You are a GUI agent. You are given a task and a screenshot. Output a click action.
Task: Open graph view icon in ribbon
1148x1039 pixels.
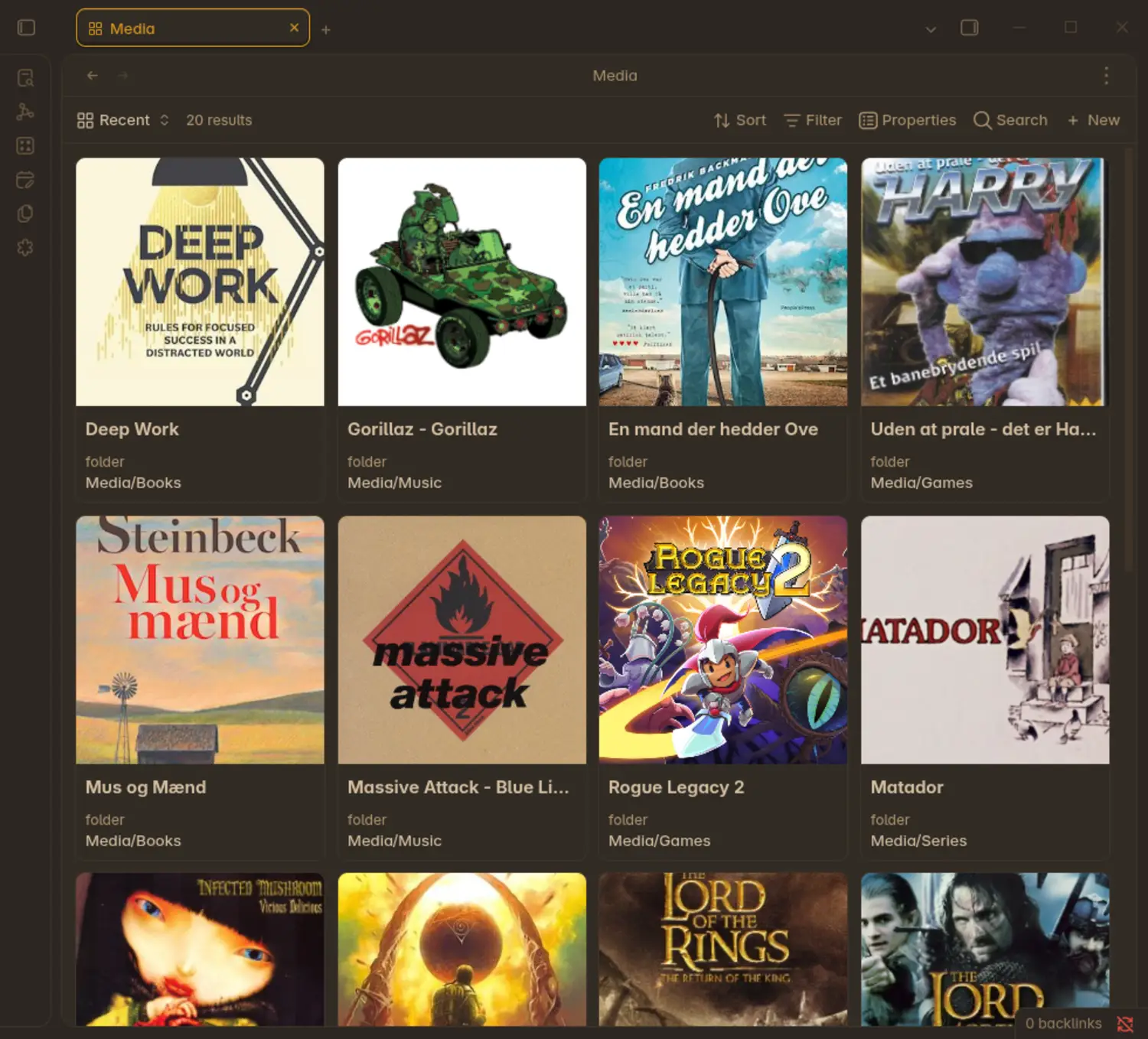25,112
